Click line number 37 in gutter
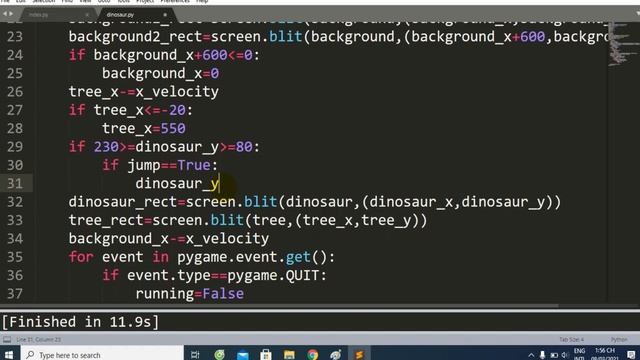 point(15,294)
